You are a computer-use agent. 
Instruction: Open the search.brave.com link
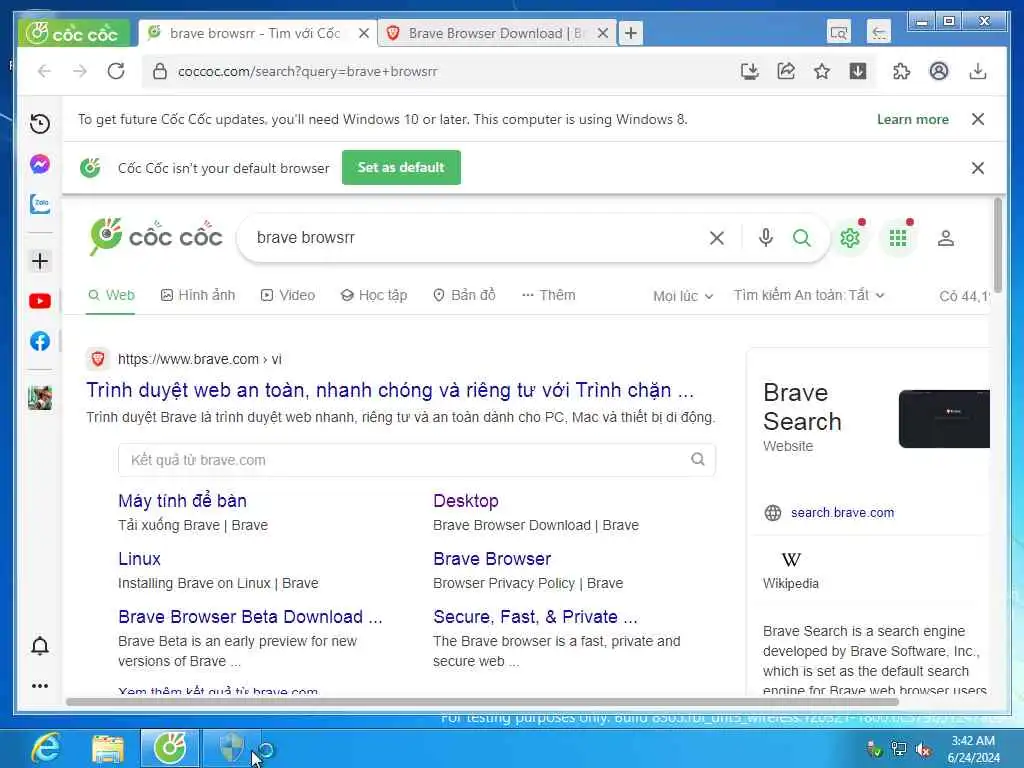(842, 513)
